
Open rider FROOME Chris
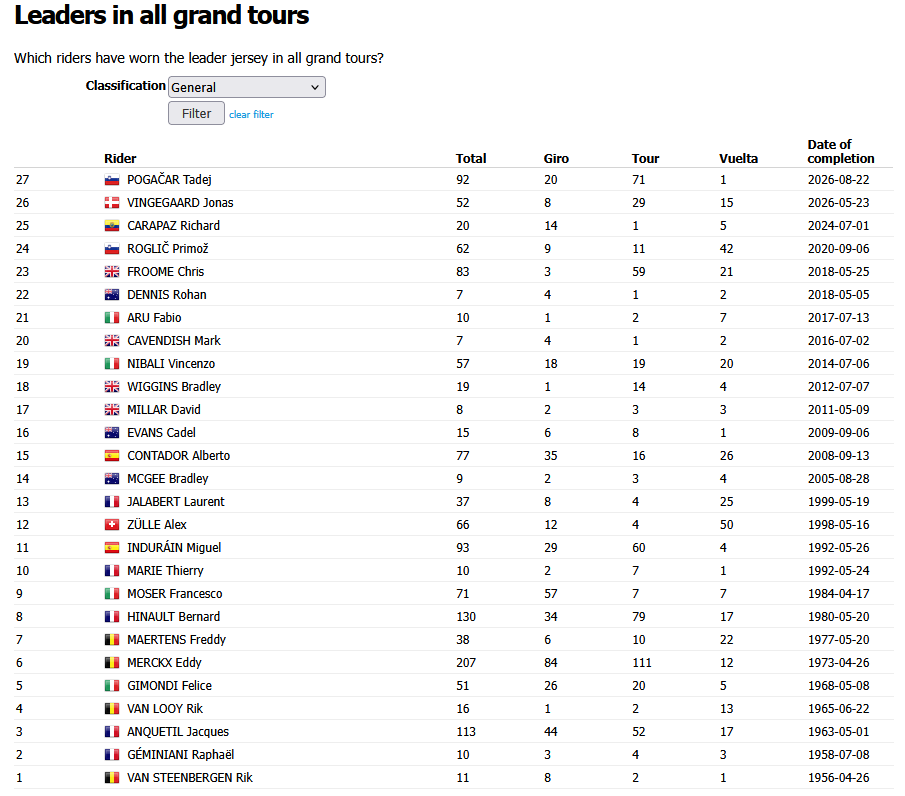(165, 272)
